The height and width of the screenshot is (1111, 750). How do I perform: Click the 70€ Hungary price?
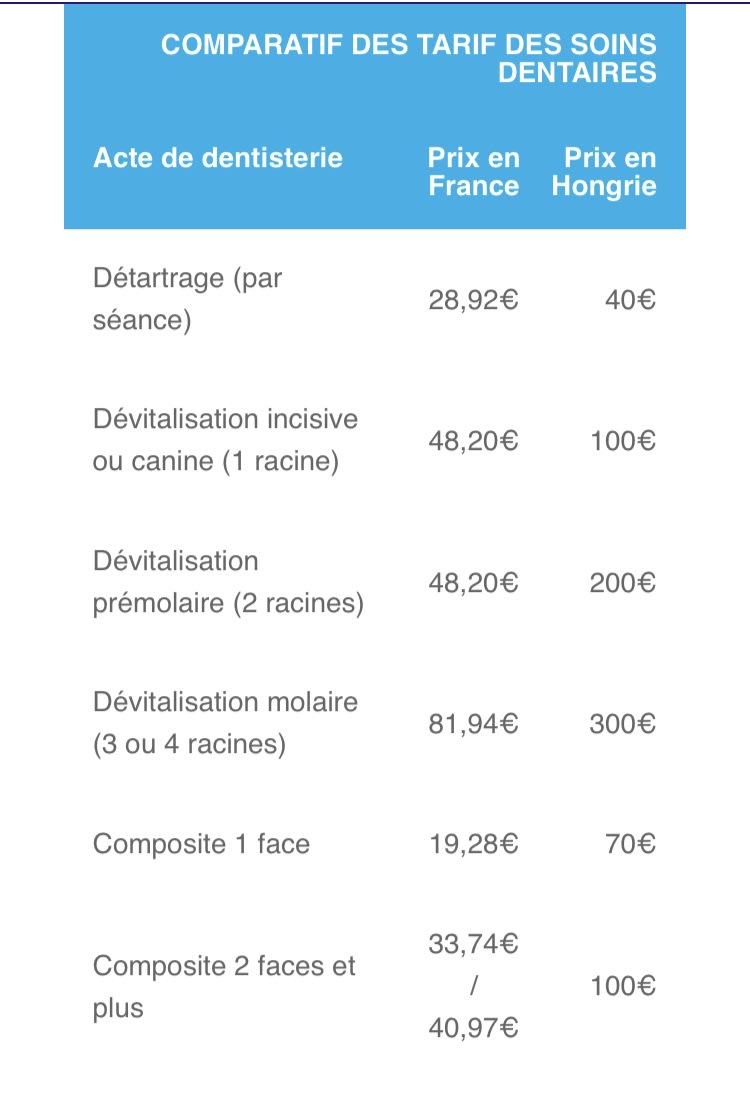(x=630, y=845)
